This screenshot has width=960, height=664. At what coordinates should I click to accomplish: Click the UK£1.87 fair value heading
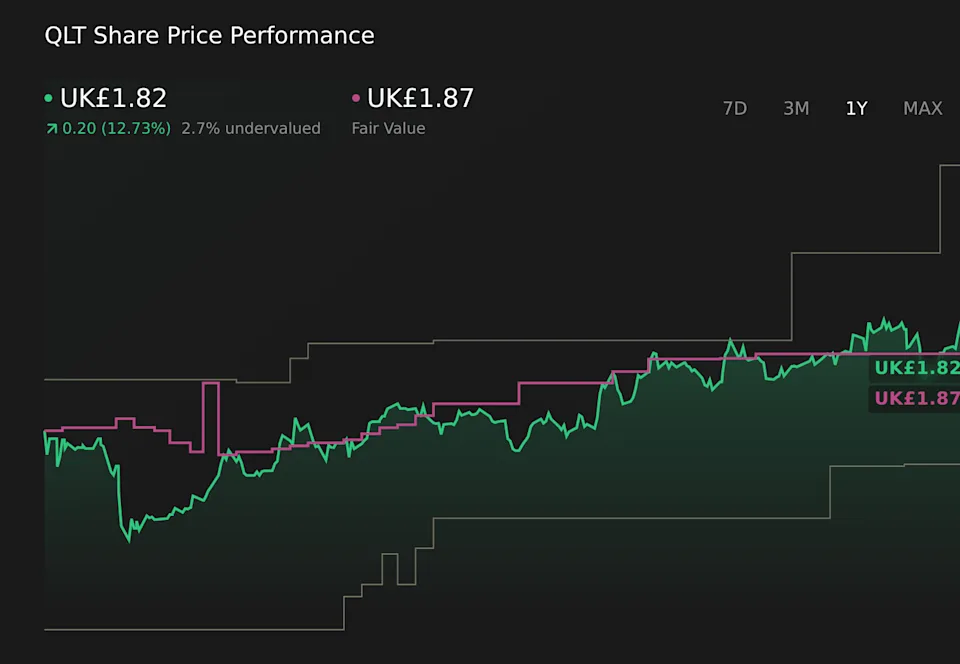(420, 98)
